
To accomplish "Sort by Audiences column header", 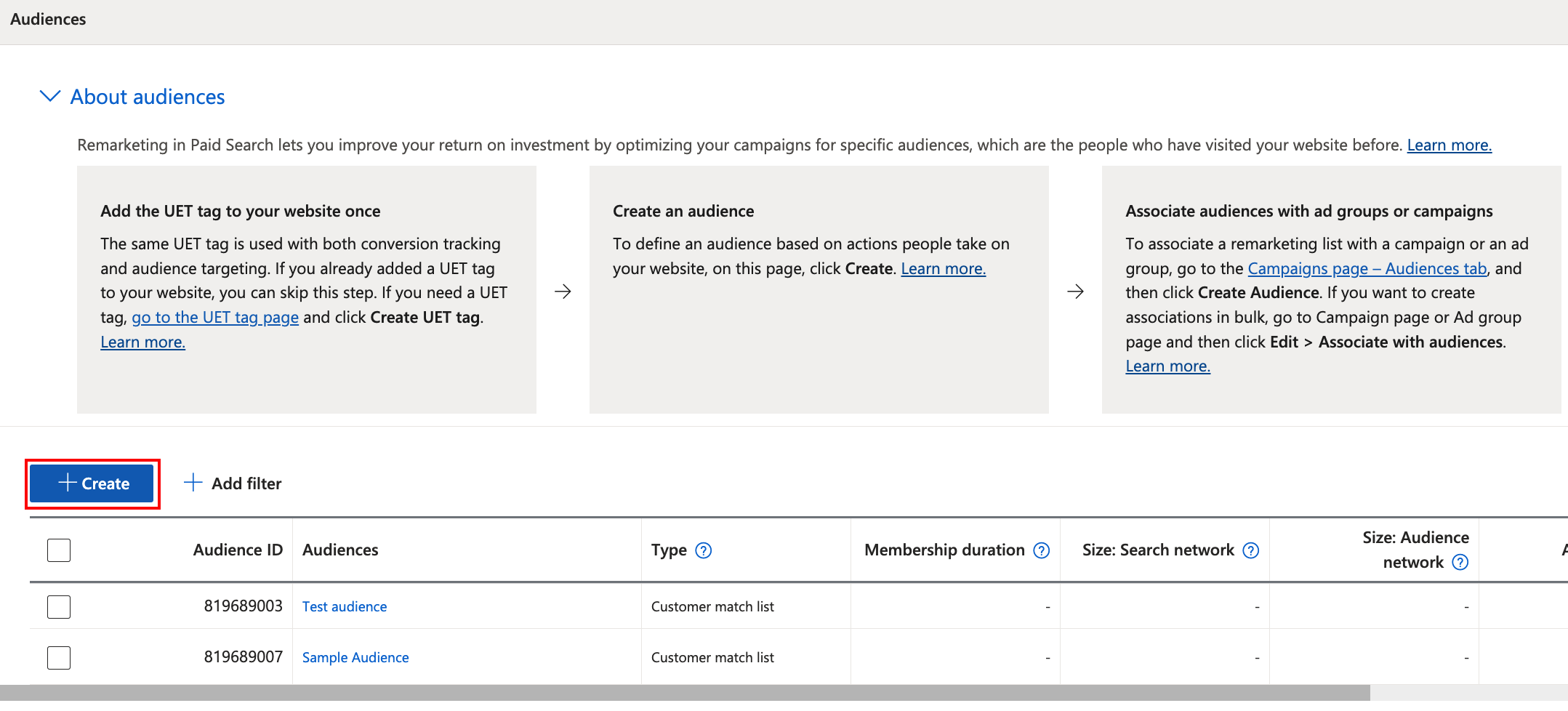I will point(340,550).
